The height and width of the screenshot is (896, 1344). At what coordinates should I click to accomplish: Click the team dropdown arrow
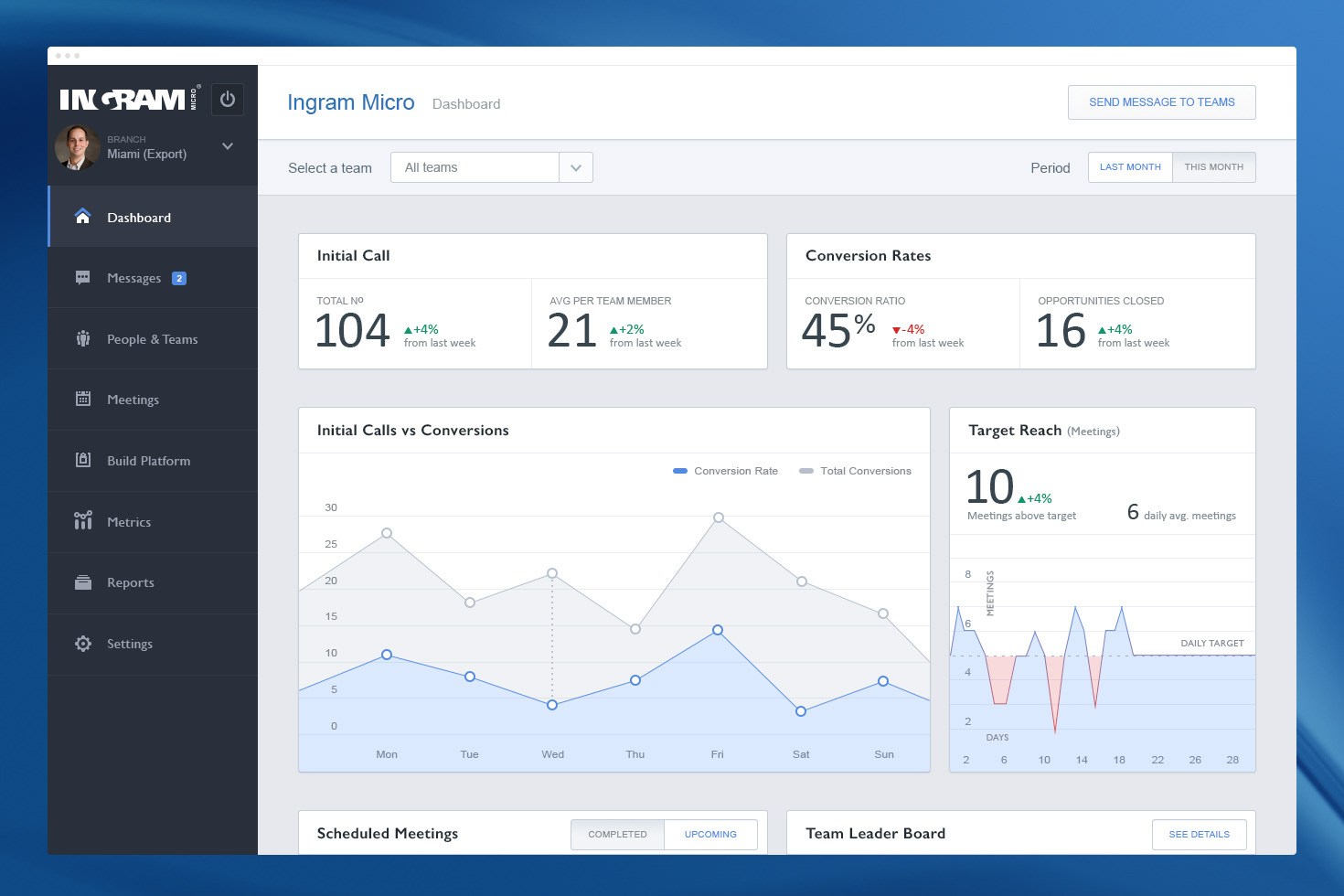tap(576, 167)
